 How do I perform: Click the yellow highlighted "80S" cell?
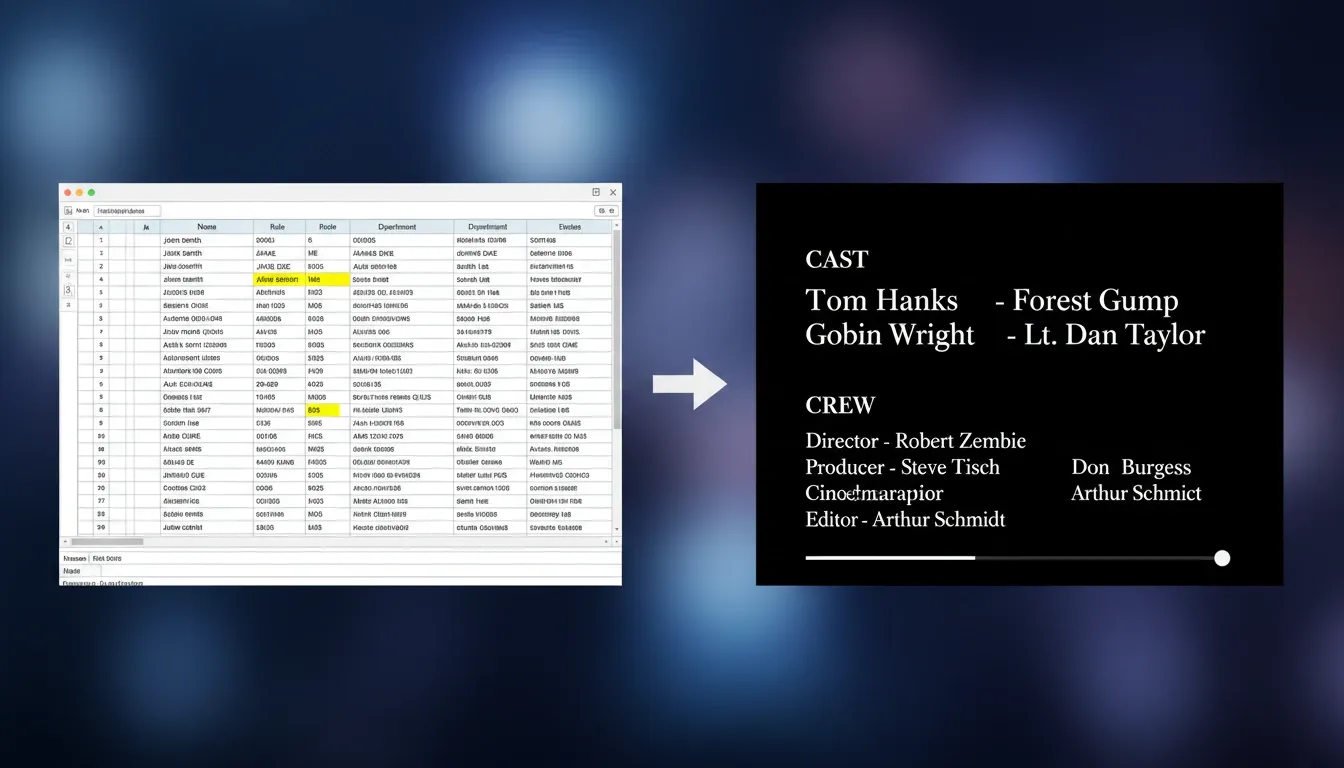tap(324, 410)
